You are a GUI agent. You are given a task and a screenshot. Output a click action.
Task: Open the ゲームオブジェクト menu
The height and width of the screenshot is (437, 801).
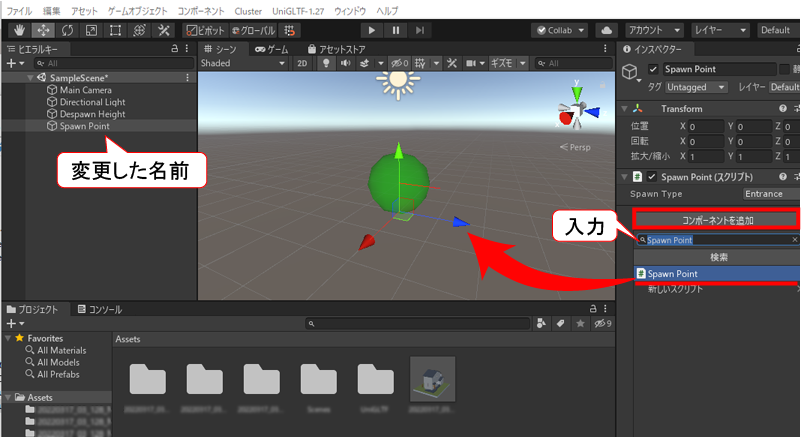pos(138,9)
